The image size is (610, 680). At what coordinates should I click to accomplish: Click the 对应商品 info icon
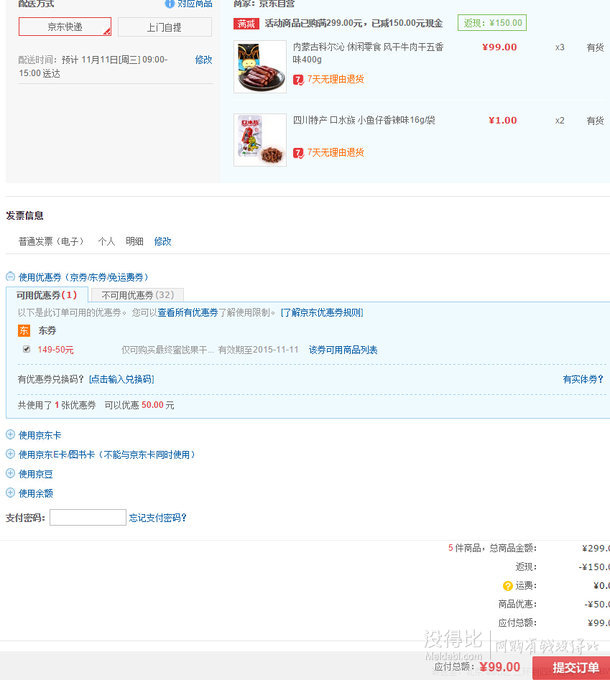point(170,4)
